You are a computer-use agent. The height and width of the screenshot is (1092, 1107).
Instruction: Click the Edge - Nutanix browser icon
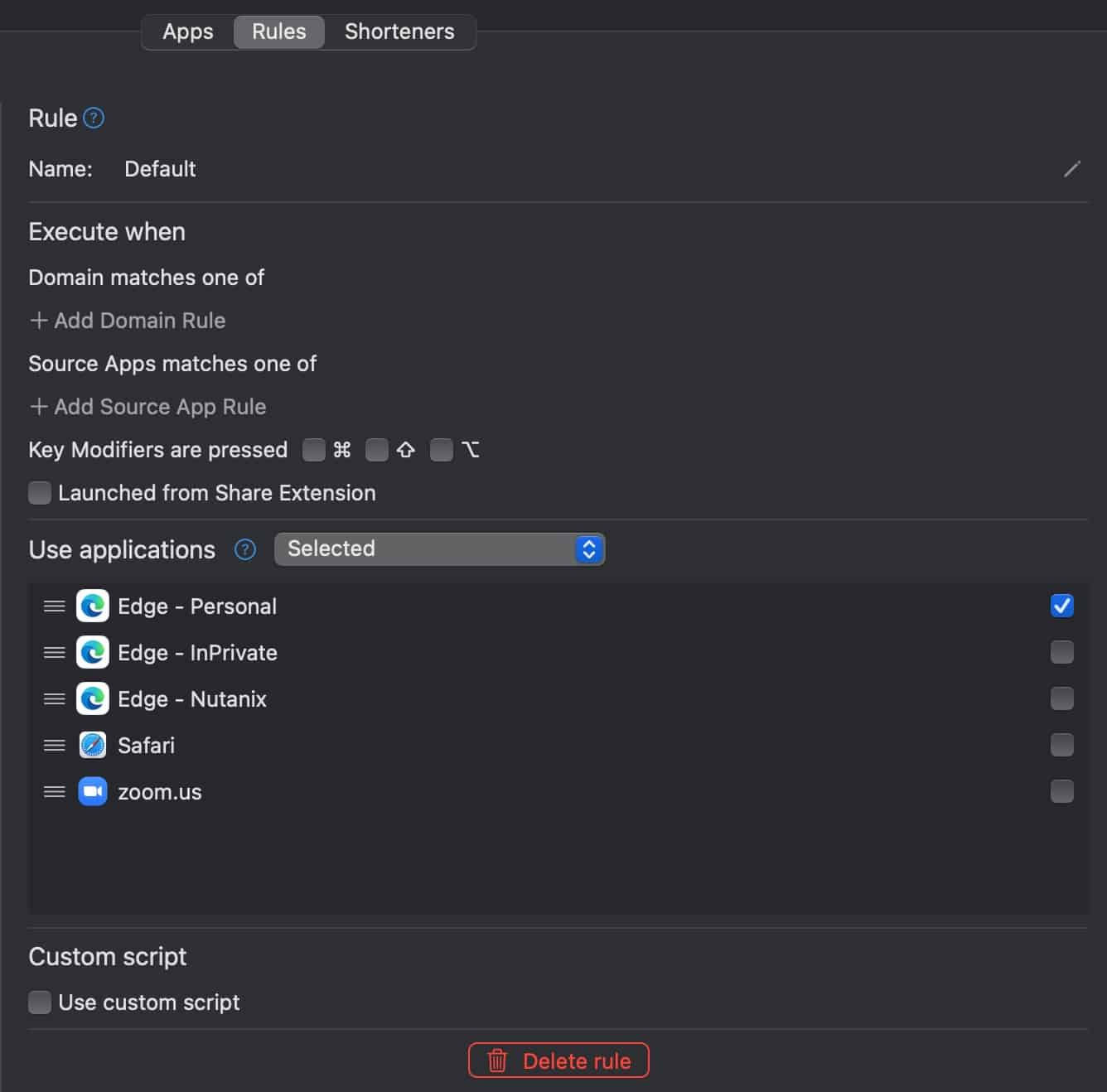(93, 698)
